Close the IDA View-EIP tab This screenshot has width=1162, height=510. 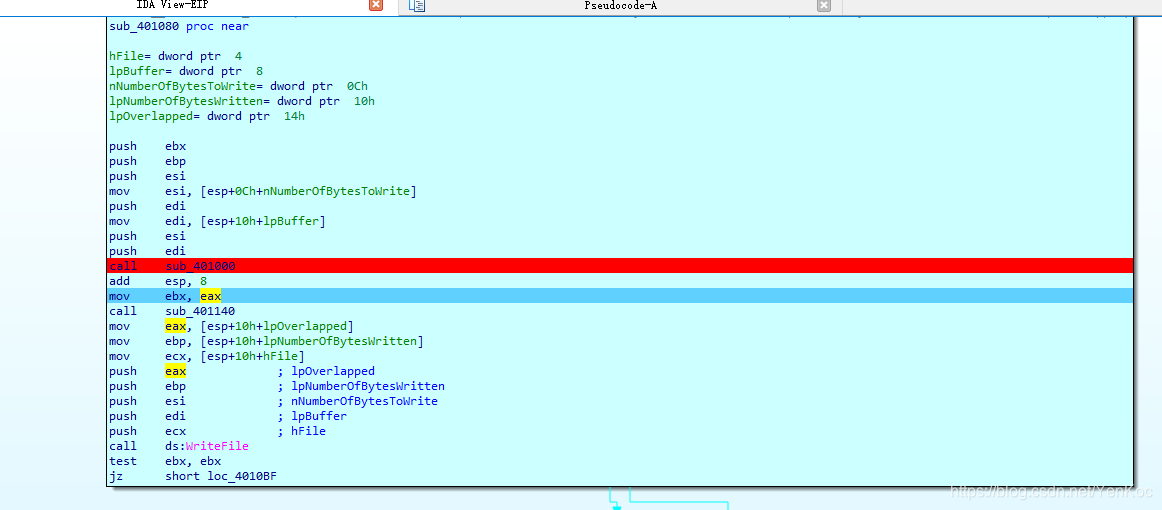point(376,5)
